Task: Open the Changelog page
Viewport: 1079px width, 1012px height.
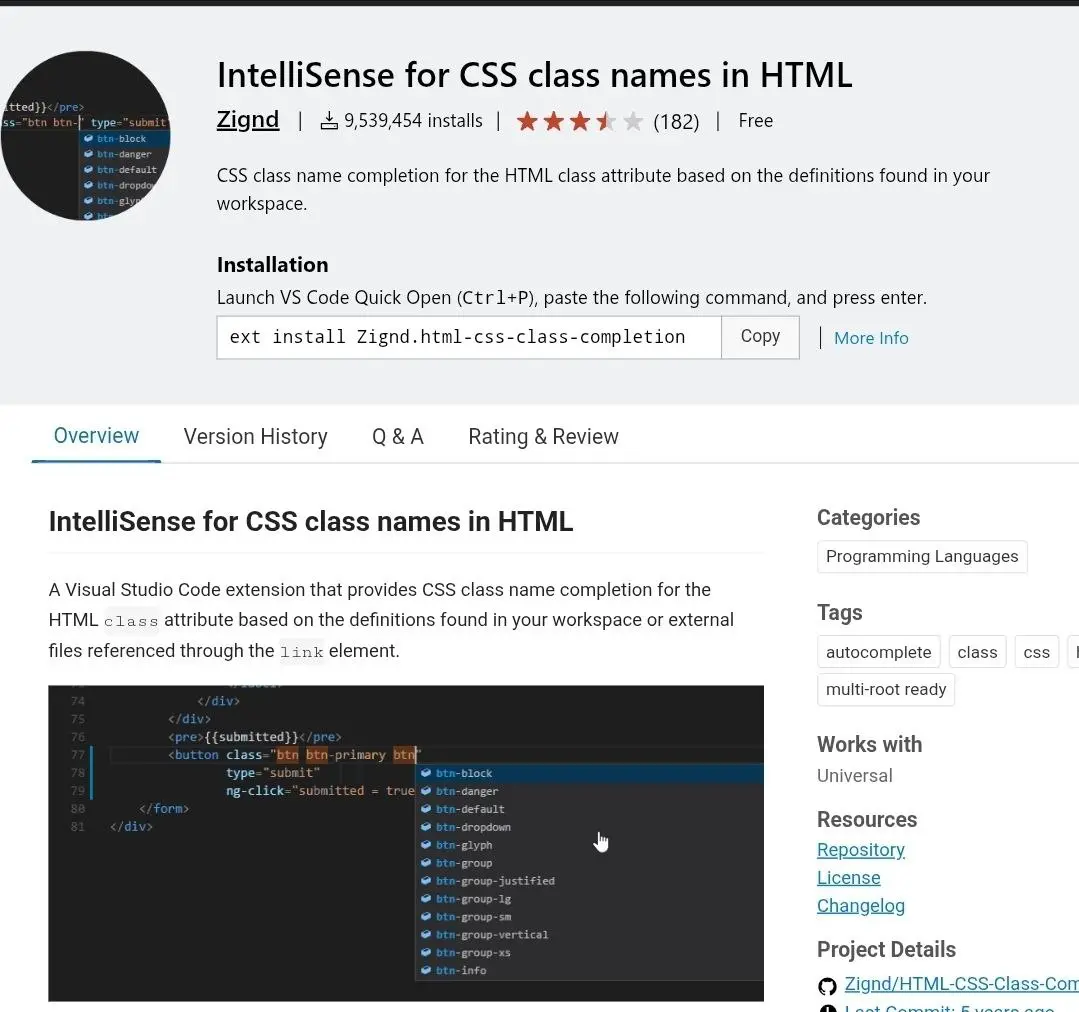Action: (x=860, y=905)
